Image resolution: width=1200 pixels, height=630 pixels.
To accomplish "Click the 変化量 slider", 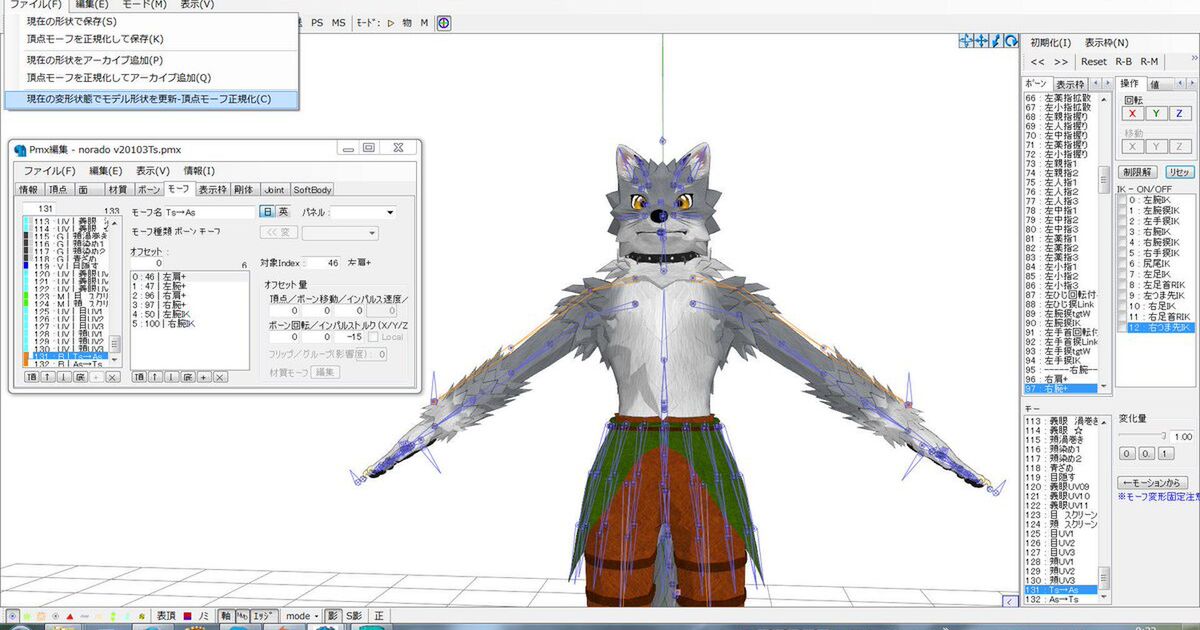I will click(1140, 436).
